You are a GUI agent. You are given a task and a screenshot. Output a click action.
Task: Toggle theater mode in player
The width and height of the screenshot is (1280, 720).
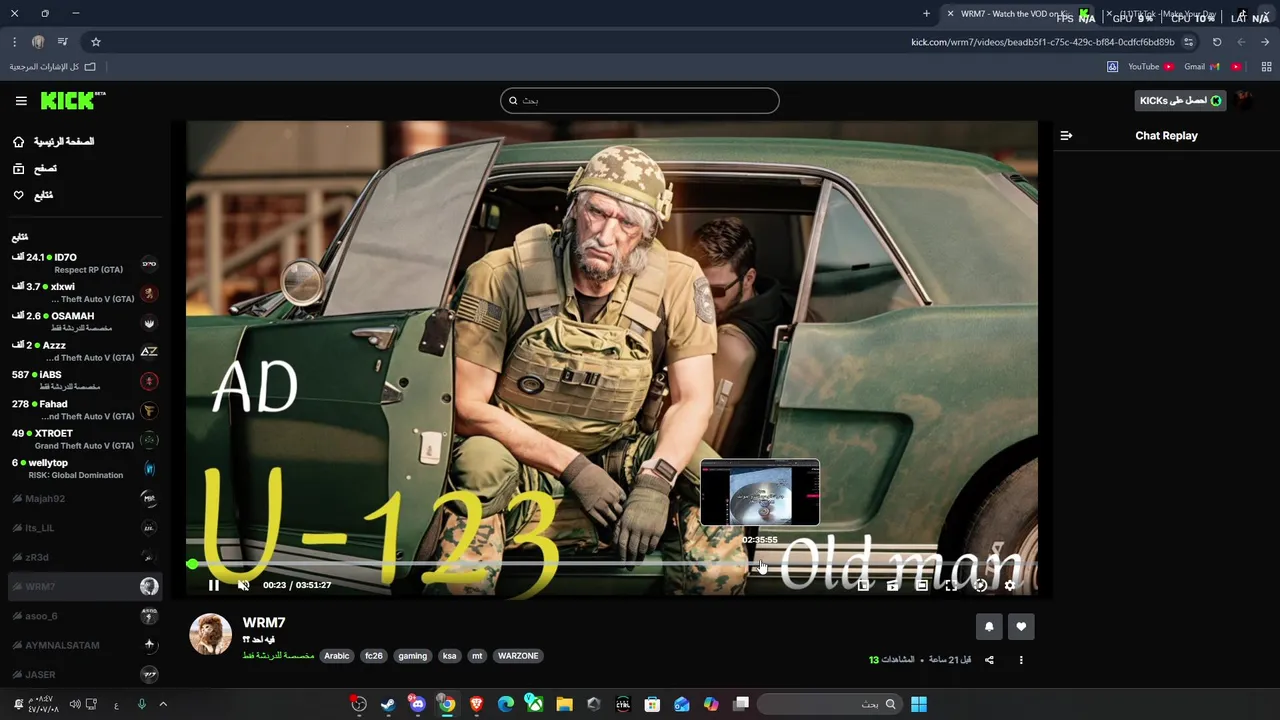922,585
